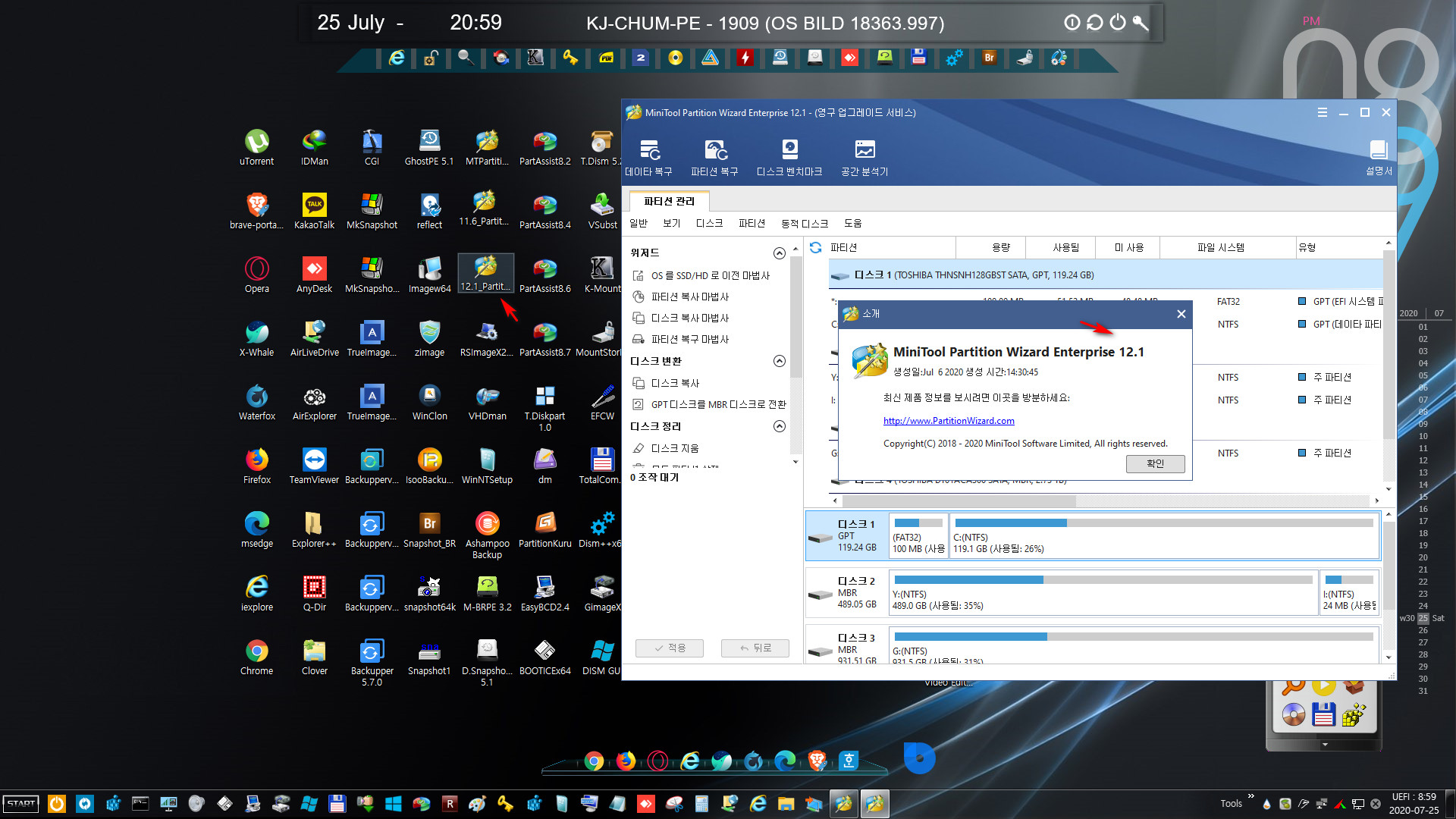Collapse the 디스크 변환 section
Screen dimensions: 1456x819
click(779, 361)
